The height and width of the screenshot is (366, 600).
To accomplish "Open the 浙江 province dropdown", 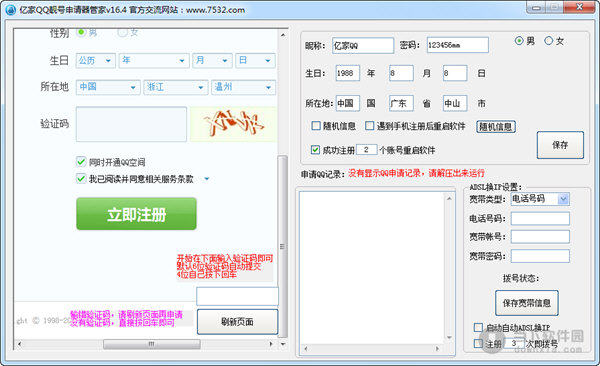I will click(x=176, y=87).
